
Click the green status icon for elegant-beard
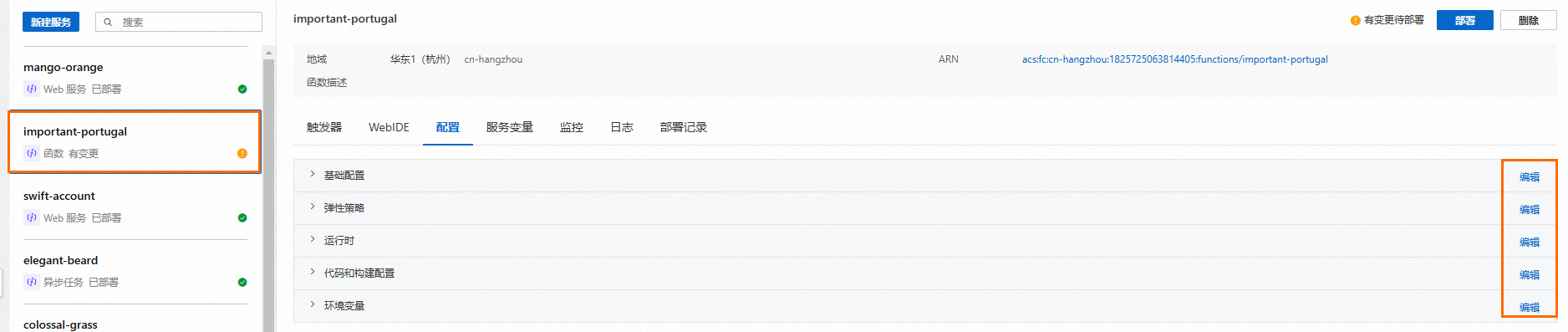242,282
